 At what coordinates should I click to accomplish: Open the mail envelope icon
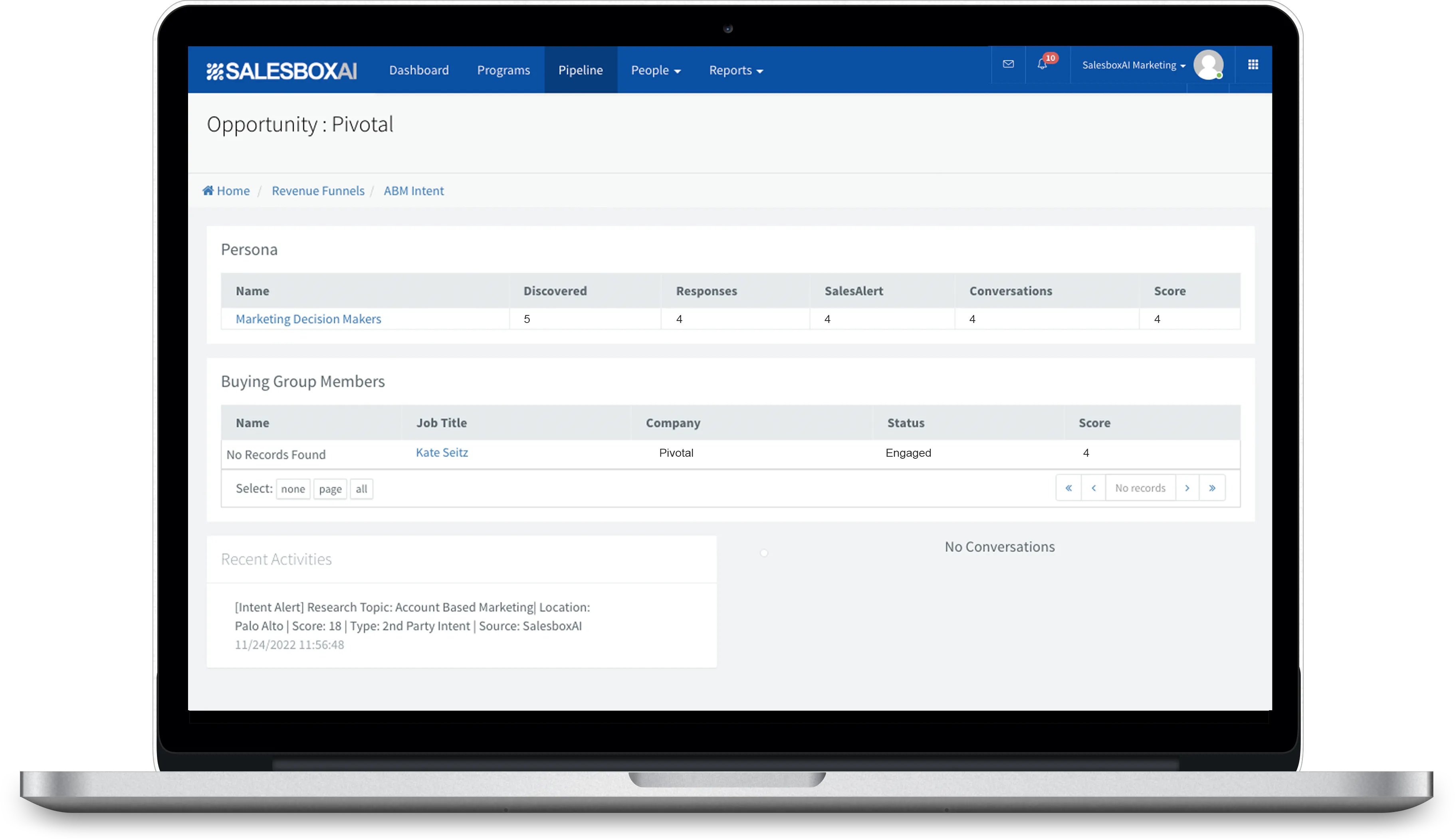1008,64
